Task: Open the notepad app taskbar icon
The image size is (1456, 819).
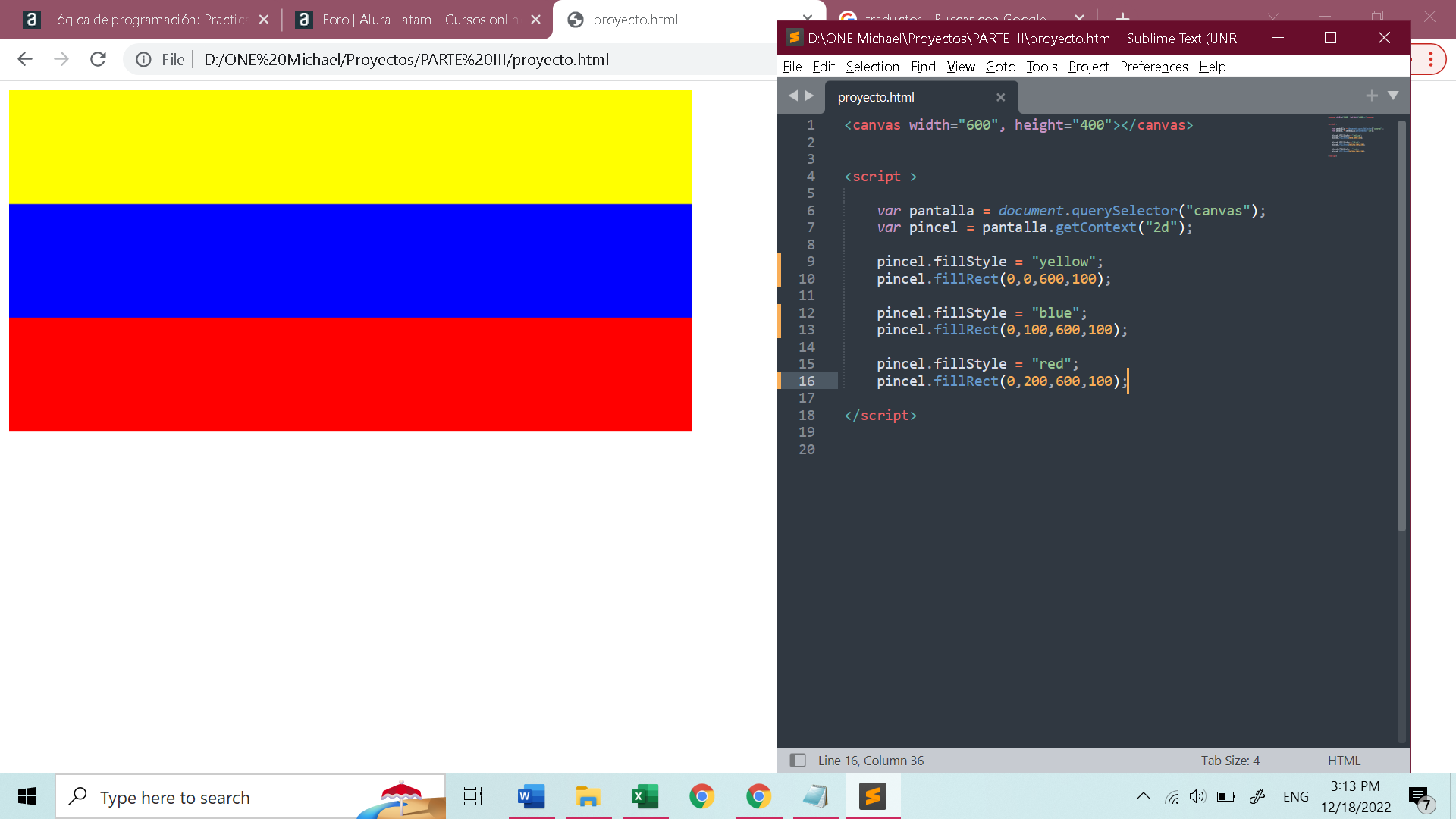Action: point(815,796)
